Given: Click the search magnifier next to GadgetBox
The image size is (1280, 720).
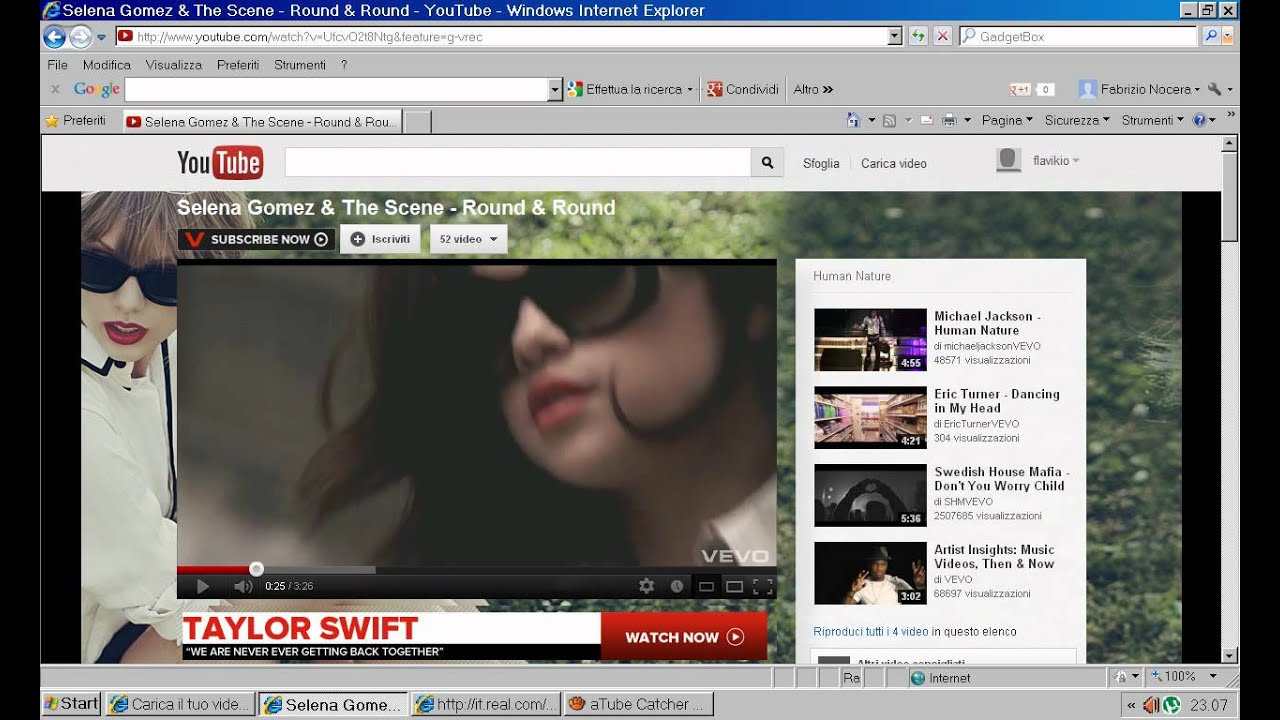Looking at the screenshot, I should point(1210,36).
